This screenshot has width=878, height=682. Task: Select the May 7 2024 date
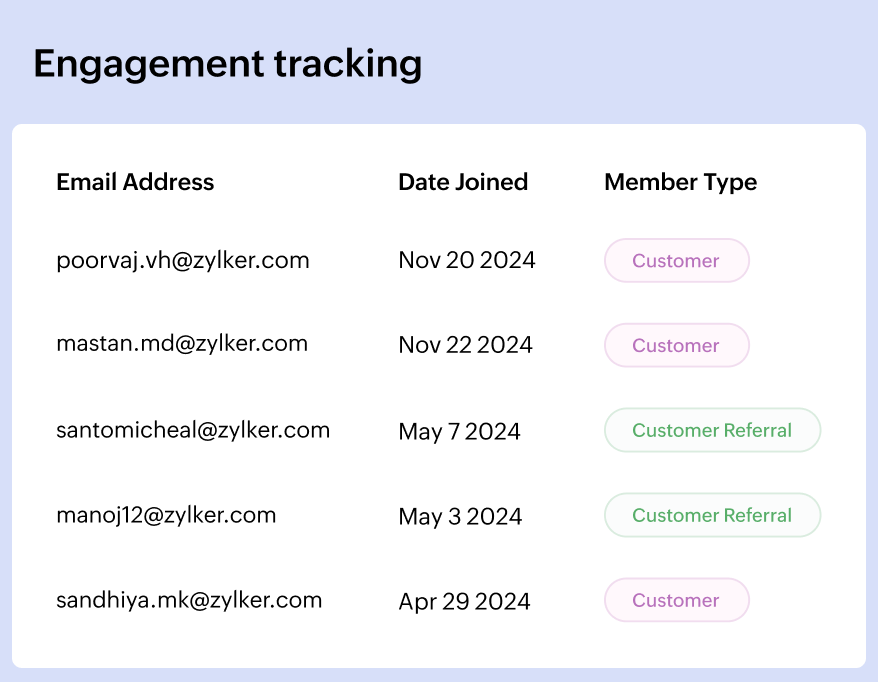459,431
